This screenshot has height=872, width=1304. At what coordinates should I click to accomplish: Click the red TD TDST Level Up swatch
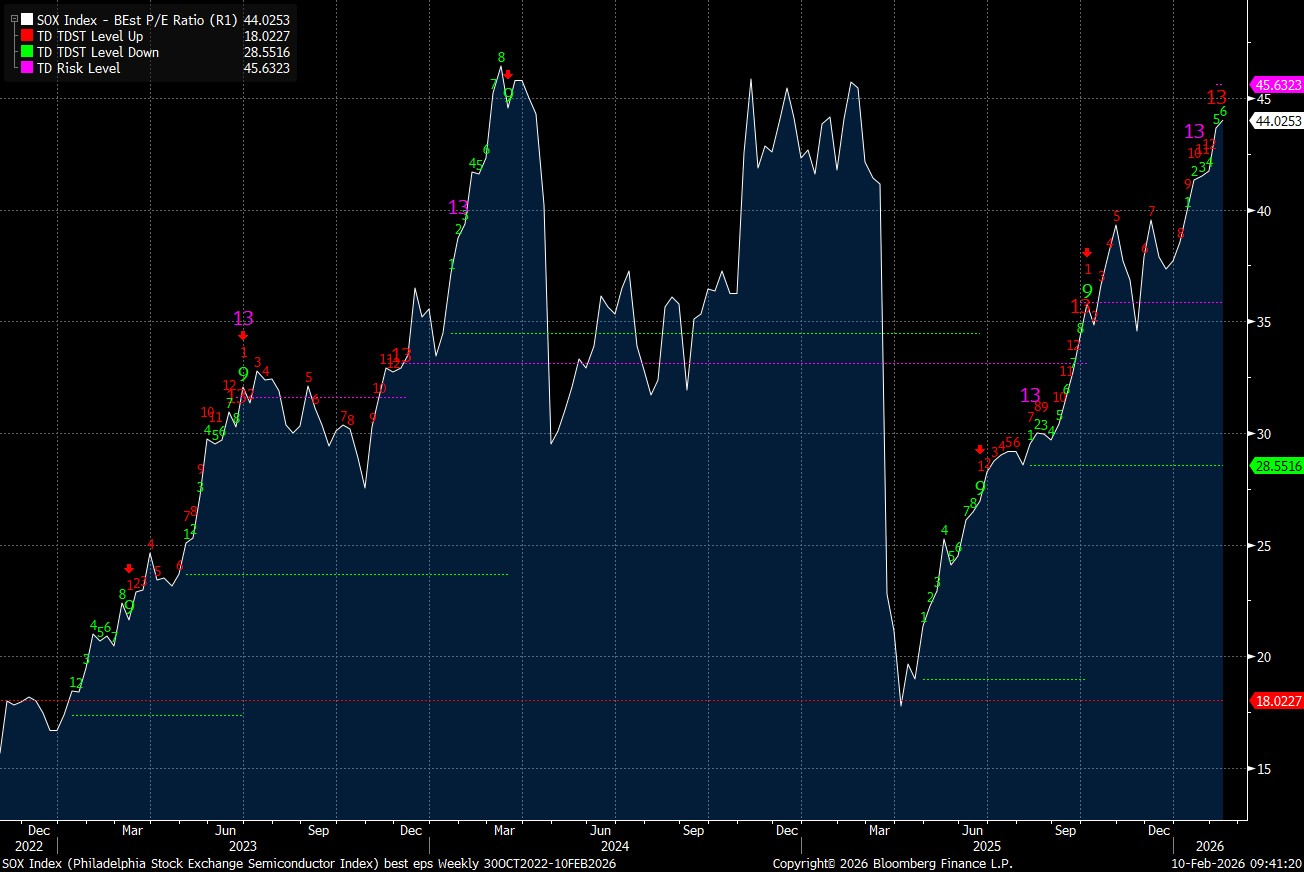point(26,36)
